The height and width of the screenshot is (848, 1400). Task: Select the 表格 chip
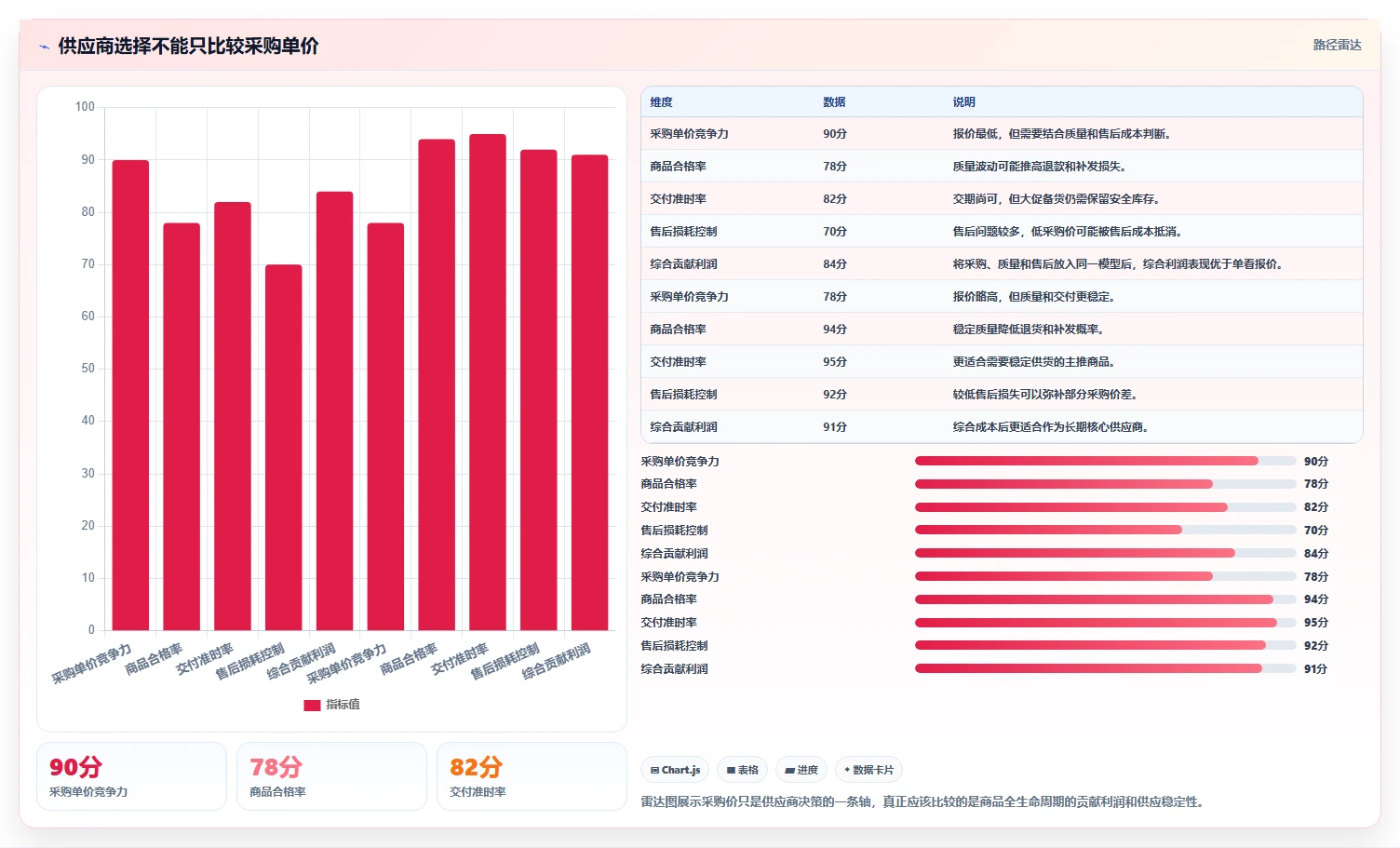[x=742, y=770]
